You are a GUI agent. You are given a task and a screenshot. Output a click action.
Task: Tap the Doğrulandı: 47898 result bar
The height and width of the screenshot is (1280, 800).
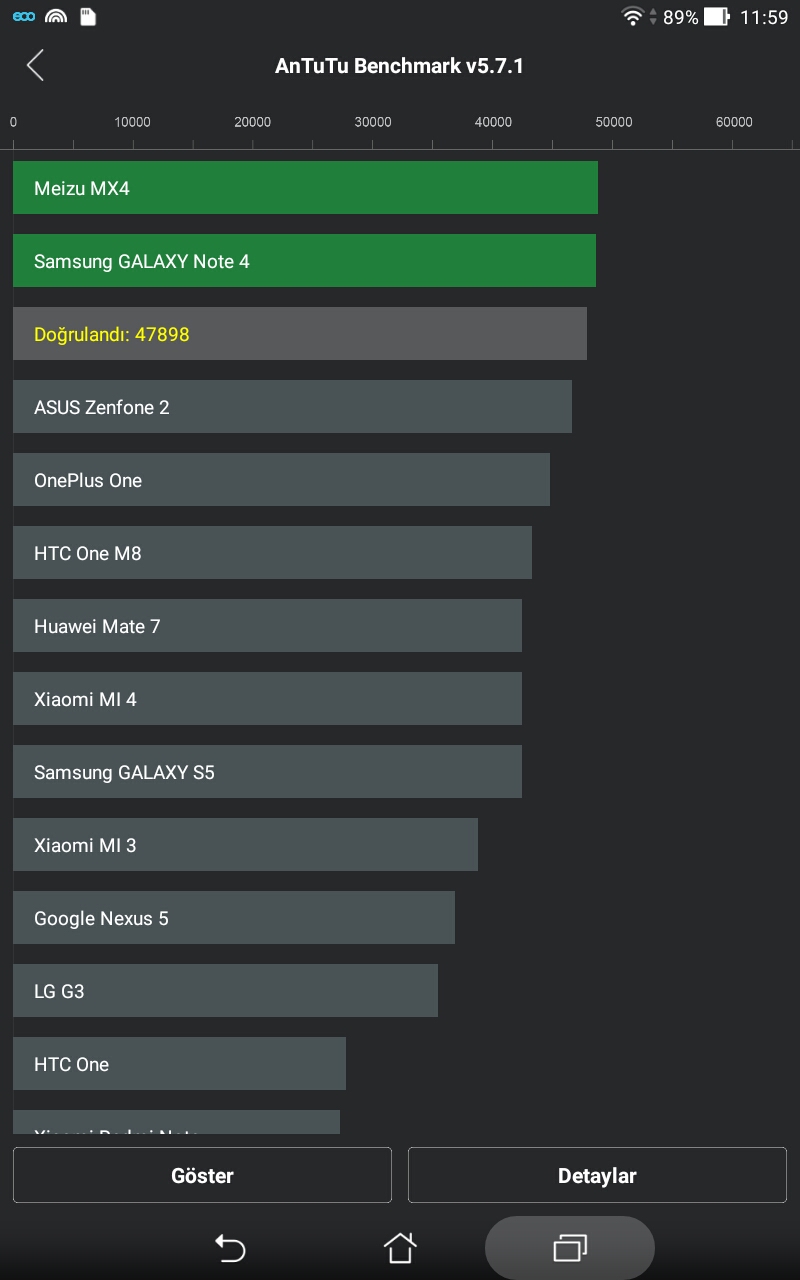coord(300,334)
